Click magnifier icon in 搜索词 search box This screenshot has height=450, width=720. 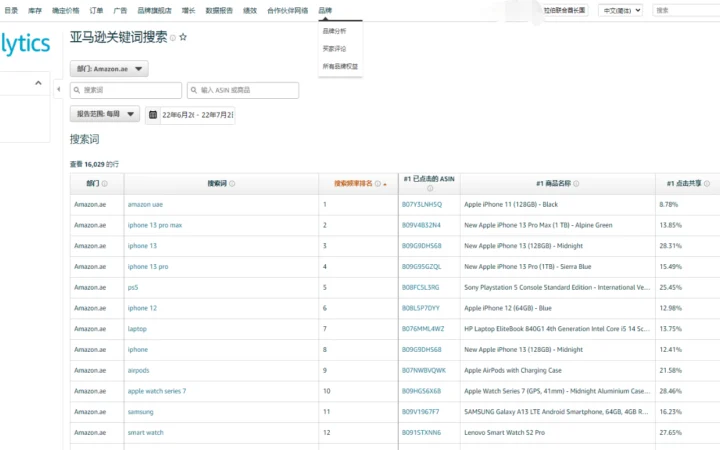pos(77,90)
